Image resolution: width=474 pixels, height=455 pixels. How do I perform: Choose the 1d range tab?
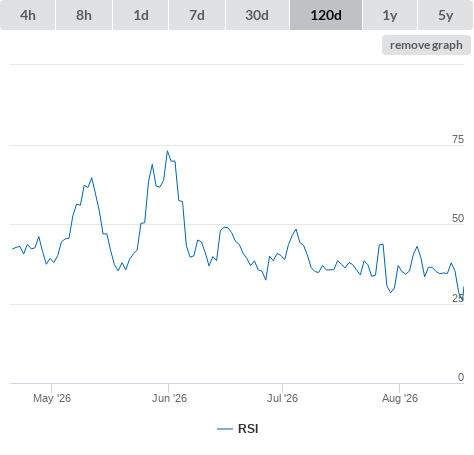coord(141,15)
